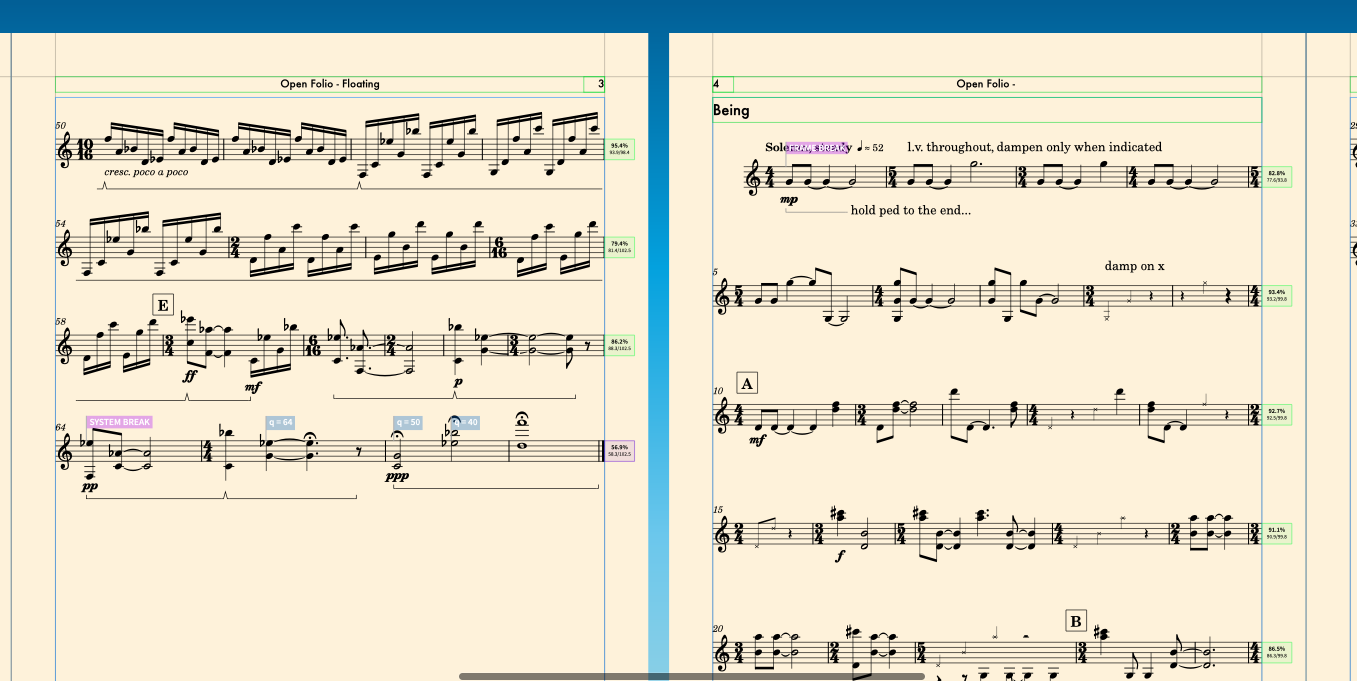Select the ff dynamic under rehearsal mark E
The width and height of the screenshot is (1357, 681).
click(190, 377)
